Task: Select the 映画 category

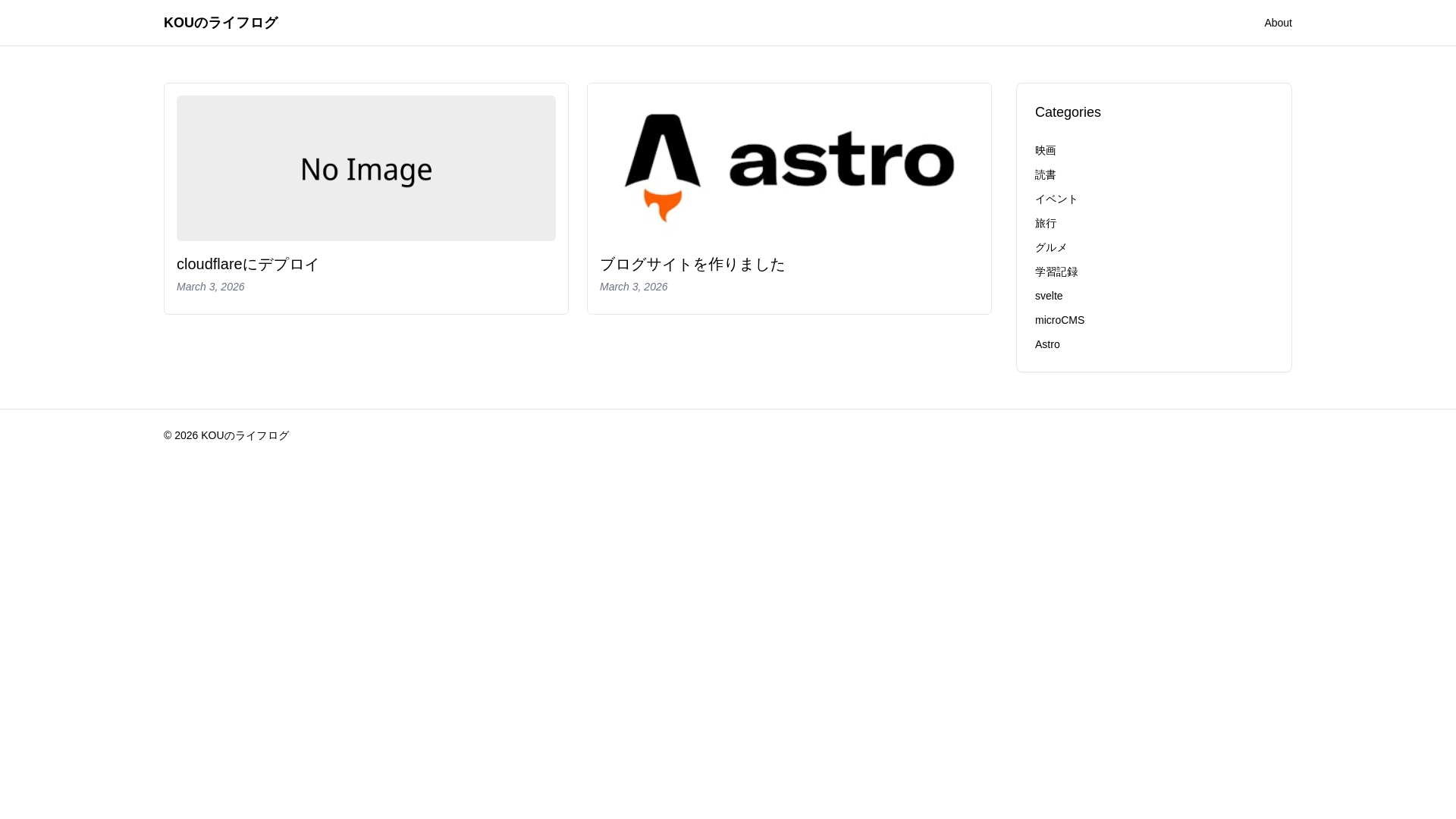Action: (x=1046, y=150)
